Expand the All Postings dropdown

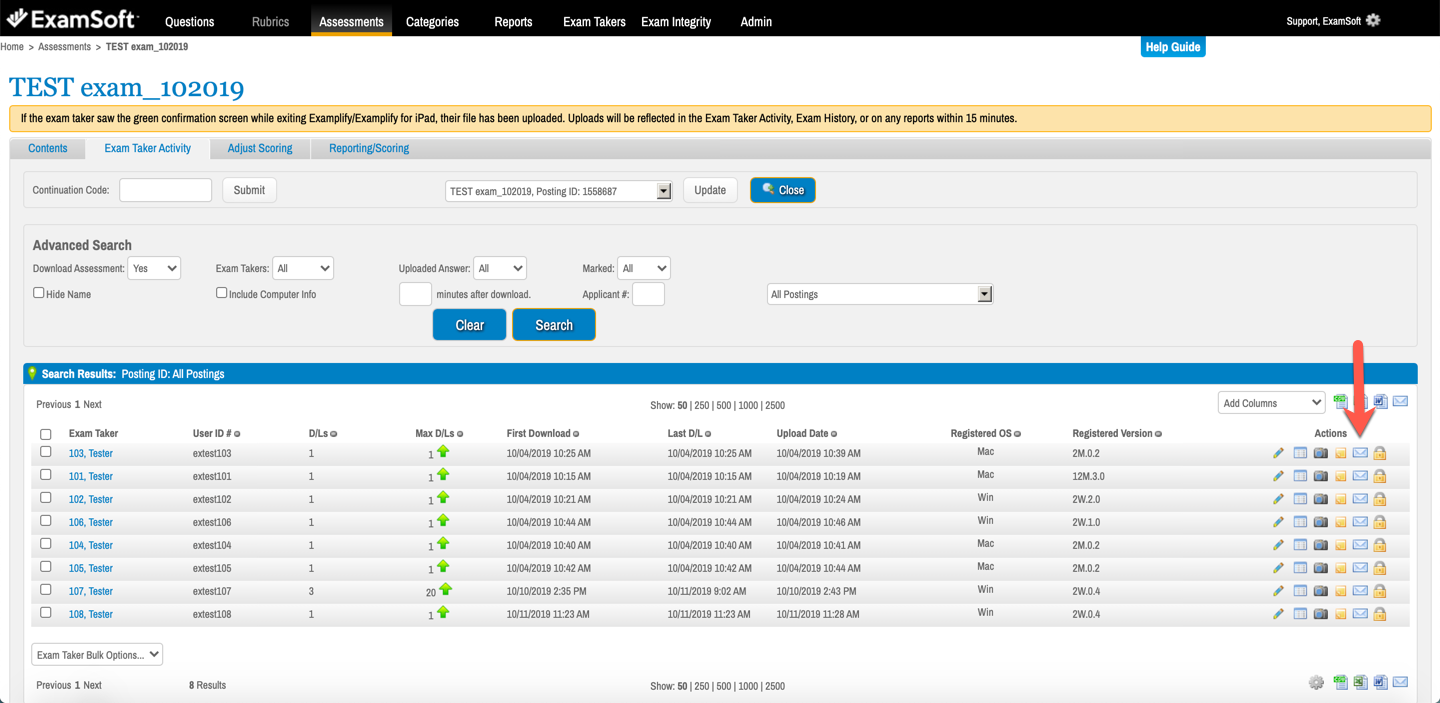[x=880, y=294]
